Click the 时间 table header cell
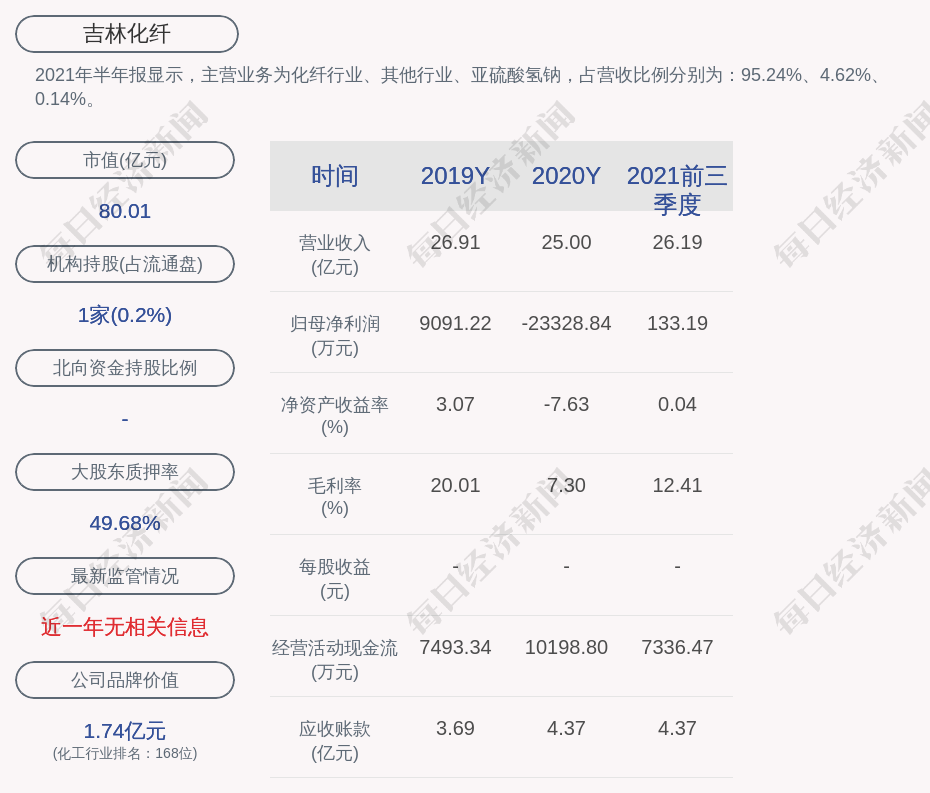930x793 pixels. 335,176
